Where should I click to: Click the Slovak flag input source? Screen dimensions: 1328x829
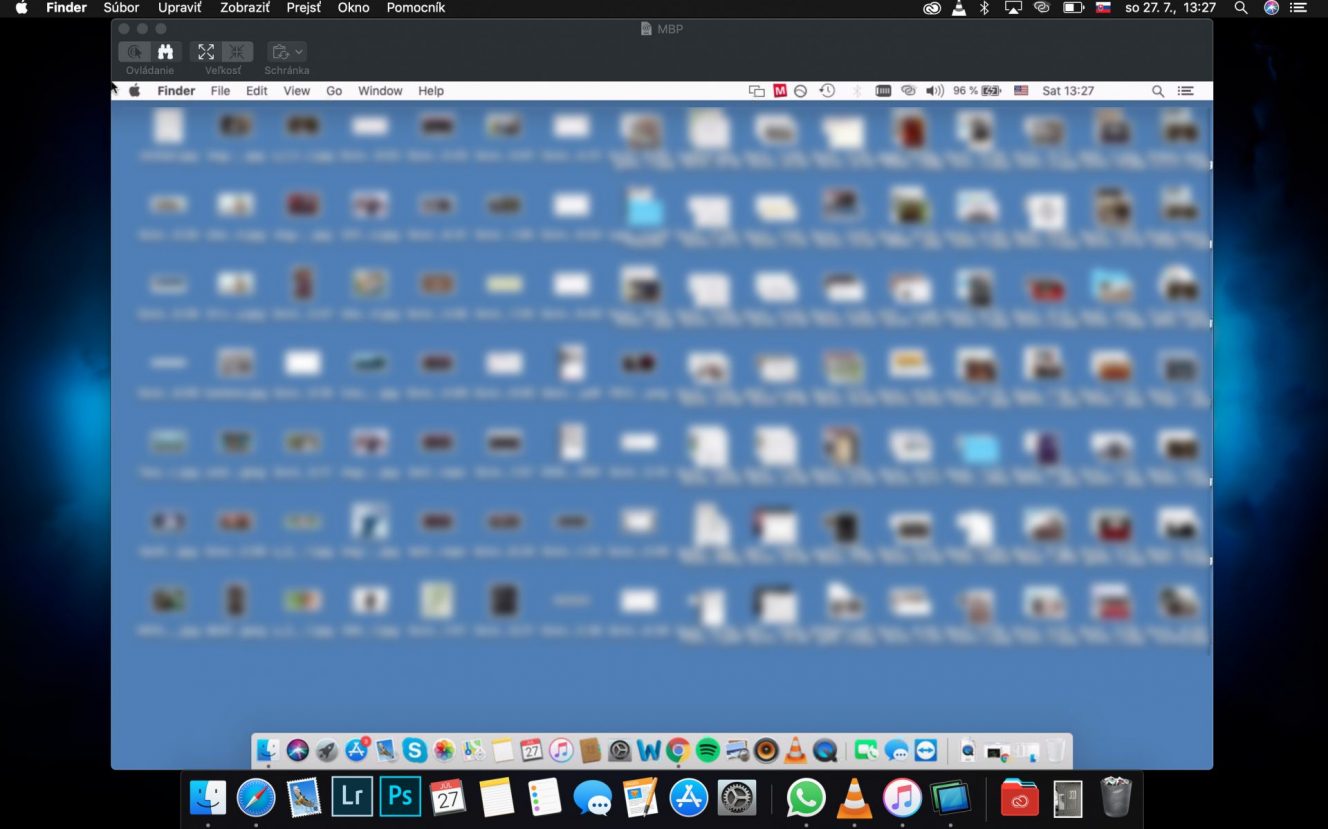(x=1104, y=8)
